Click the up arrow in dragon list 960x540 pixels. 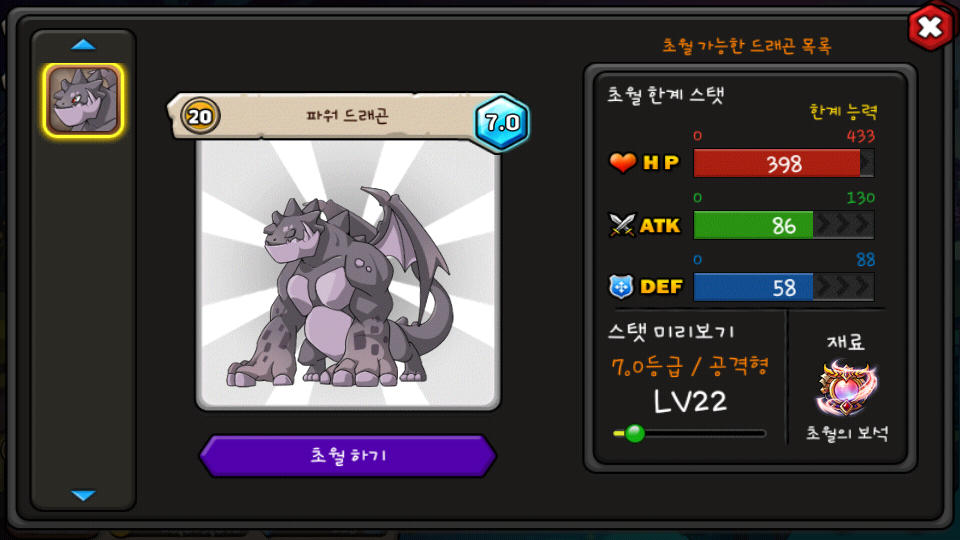tap(83, 45)
